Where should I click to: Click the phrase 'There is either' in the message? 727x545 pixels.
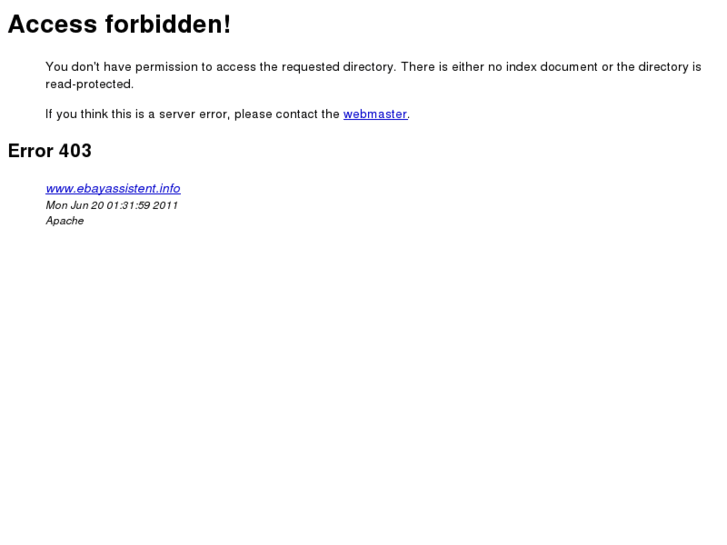tap(443, 67)
